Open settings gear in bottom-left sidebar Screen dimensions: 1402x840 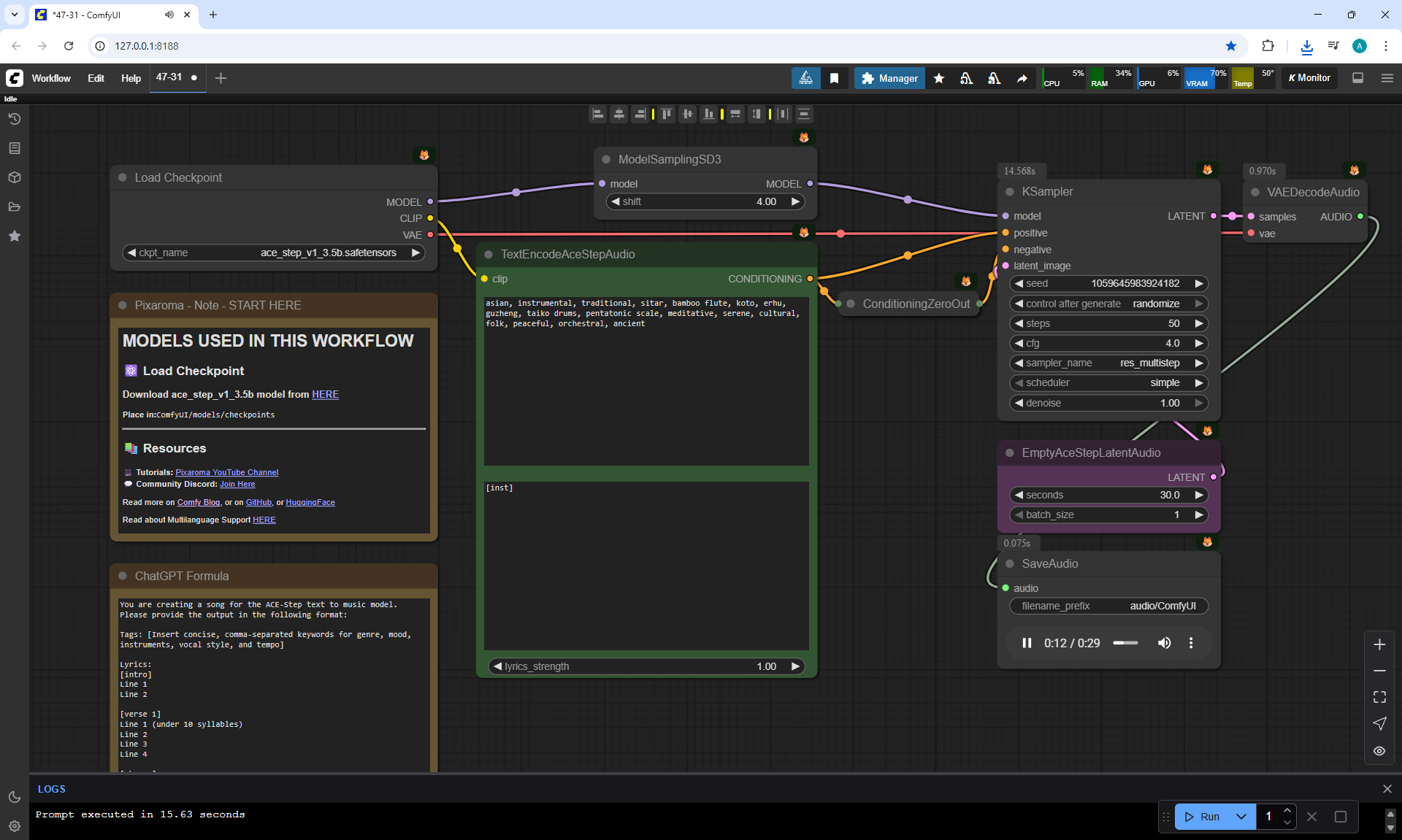pos(14,826)
